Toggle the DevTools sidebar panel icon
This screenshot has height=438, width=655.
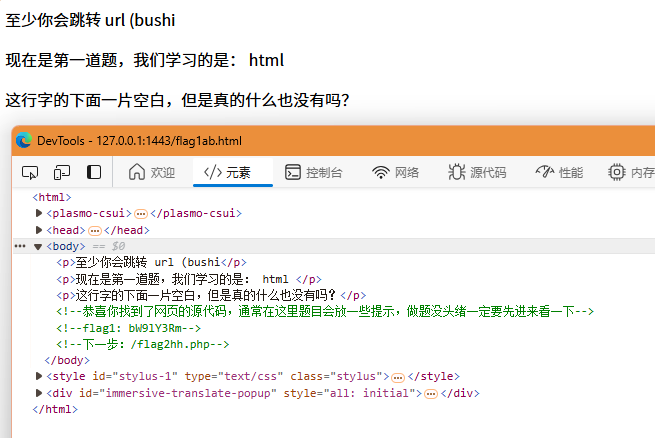point(94,172)
